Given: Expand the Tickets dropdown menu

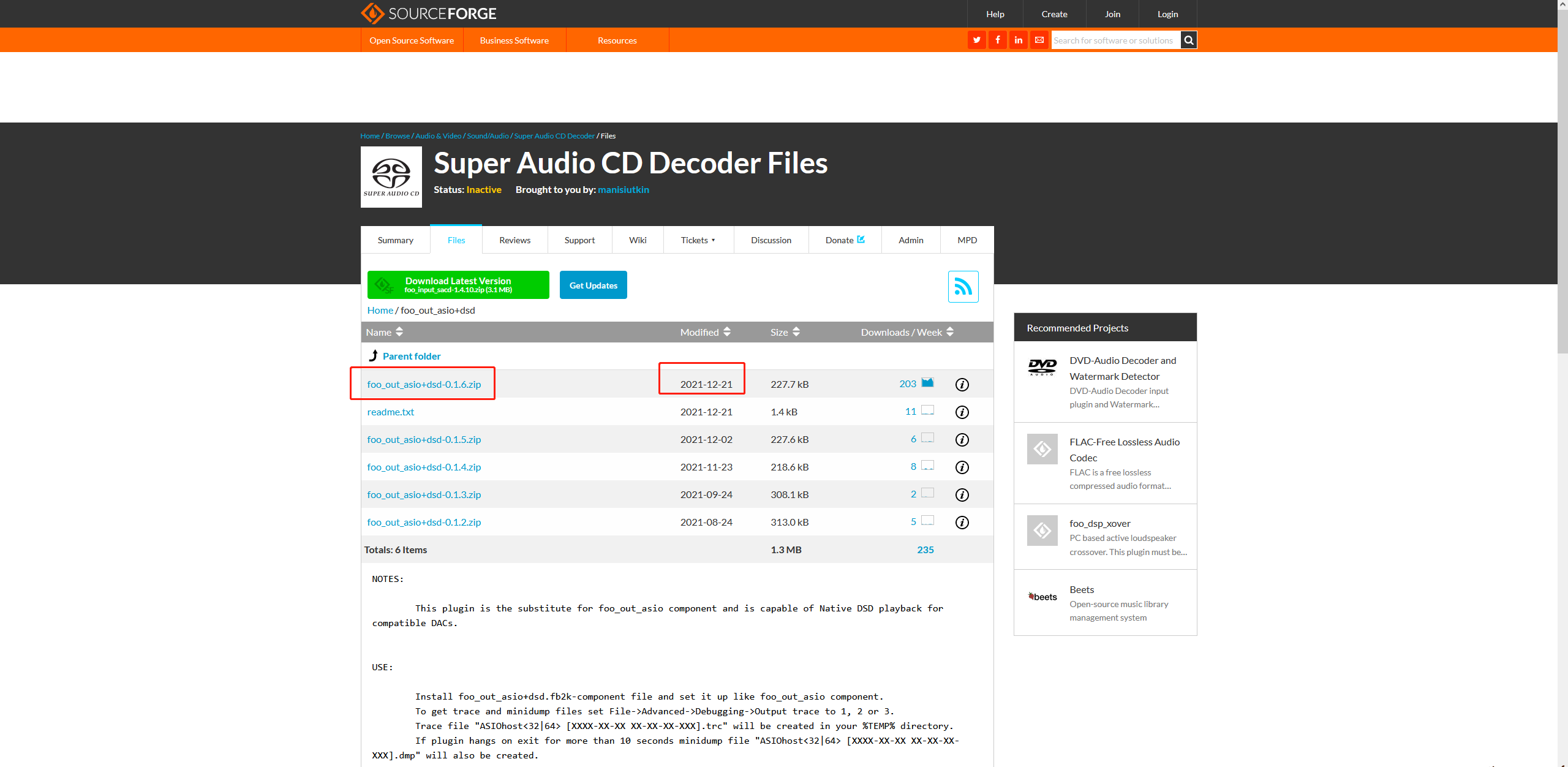Looking at the screenshot, I should pos(698,240).
